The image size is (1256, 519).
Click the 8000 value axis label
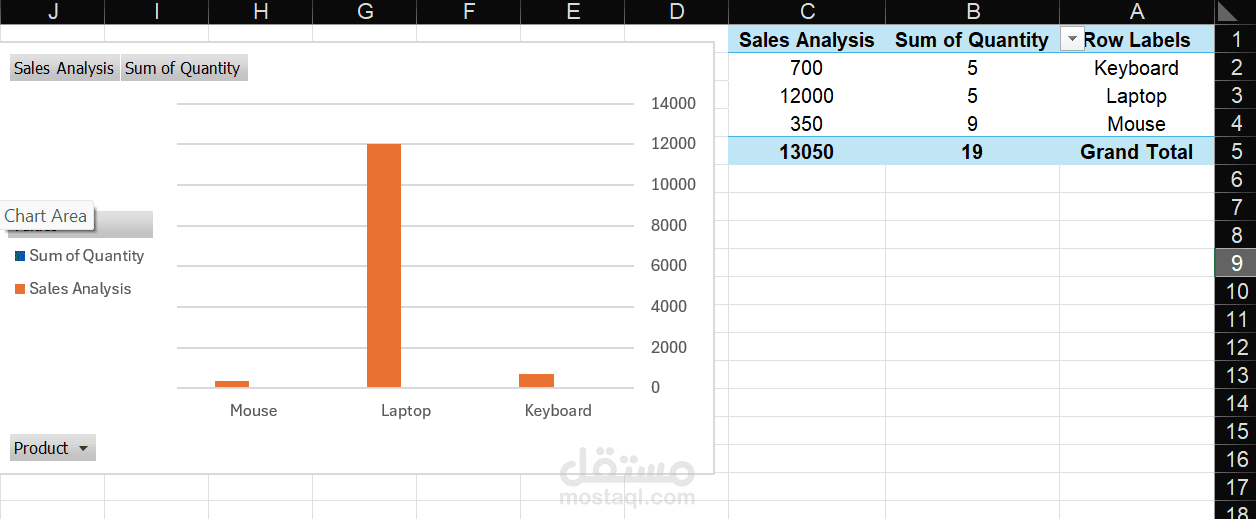(669, 225)
